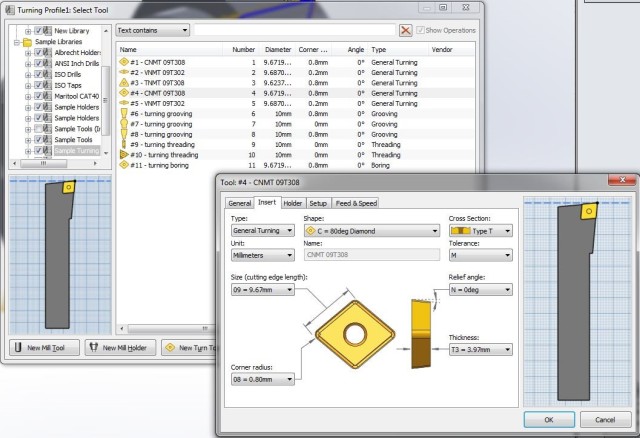Open the insert Type dropdown
The width and height of the screenshot is (640, 438).
click(262, 231)
